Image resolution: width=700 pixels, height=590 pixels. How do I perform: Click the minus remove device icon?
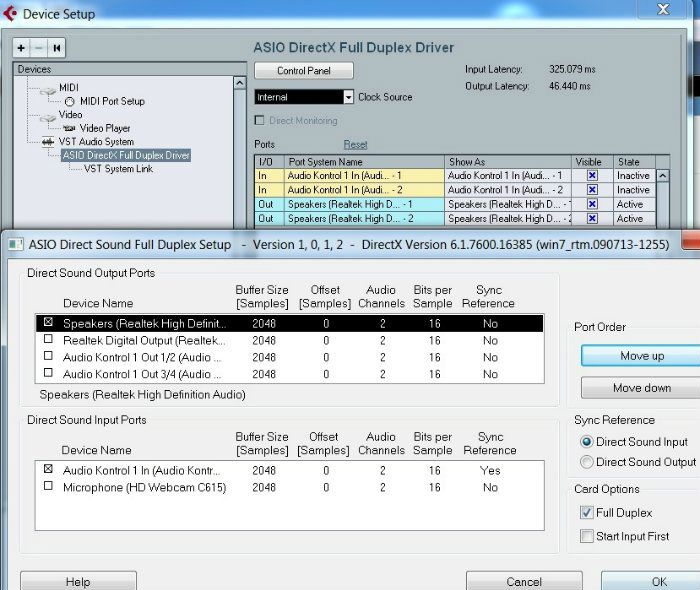click(39, 48)
